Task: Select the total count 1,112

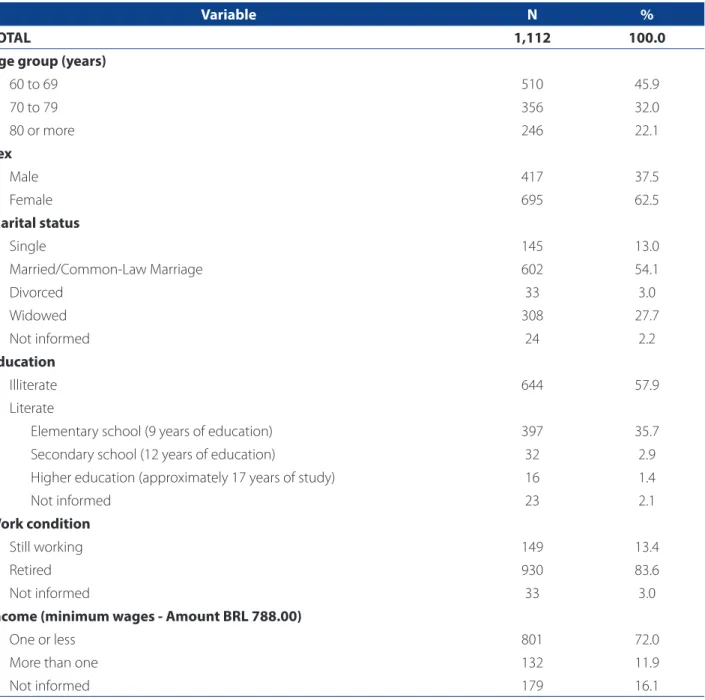Action: [x=532, y=38]
